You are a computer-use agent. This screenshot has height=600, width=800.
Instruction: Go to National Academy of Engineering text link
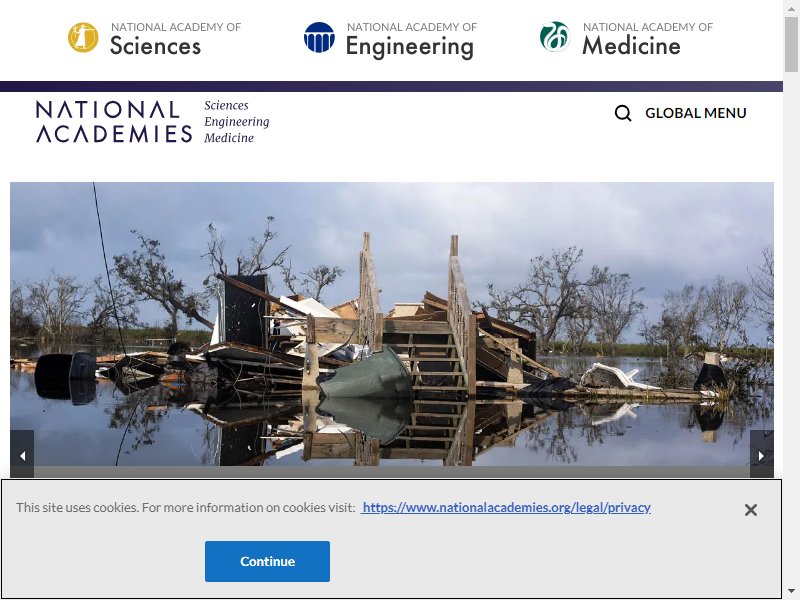[411, 40]
